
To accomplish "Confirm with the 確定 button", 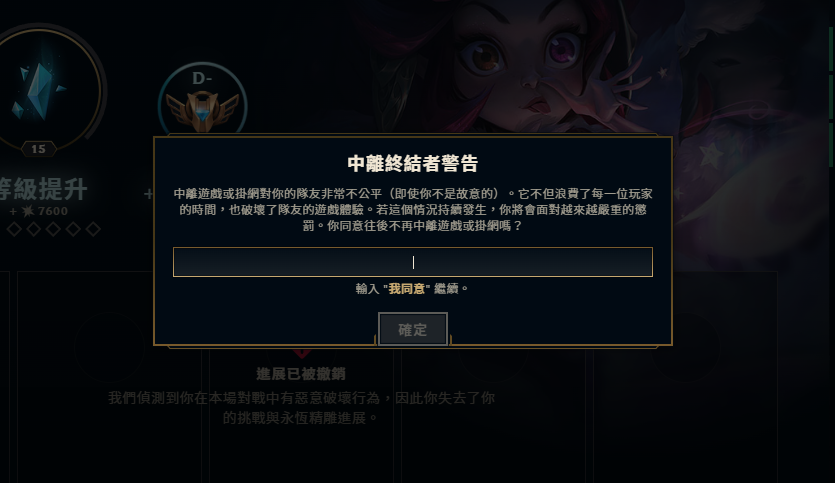I will tap(413, 329).
